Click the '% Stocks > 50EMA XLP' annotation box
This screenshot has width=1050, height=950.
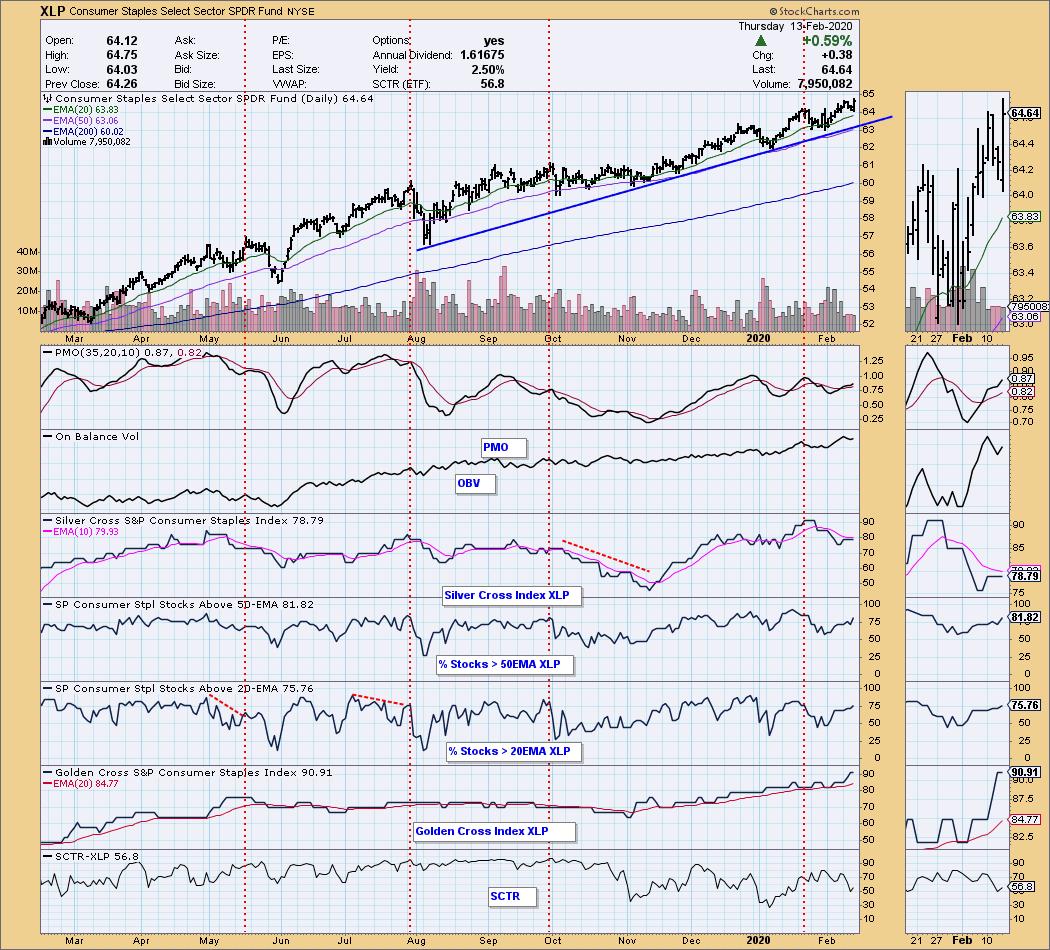pyautogui.click(x=505, y=665)
